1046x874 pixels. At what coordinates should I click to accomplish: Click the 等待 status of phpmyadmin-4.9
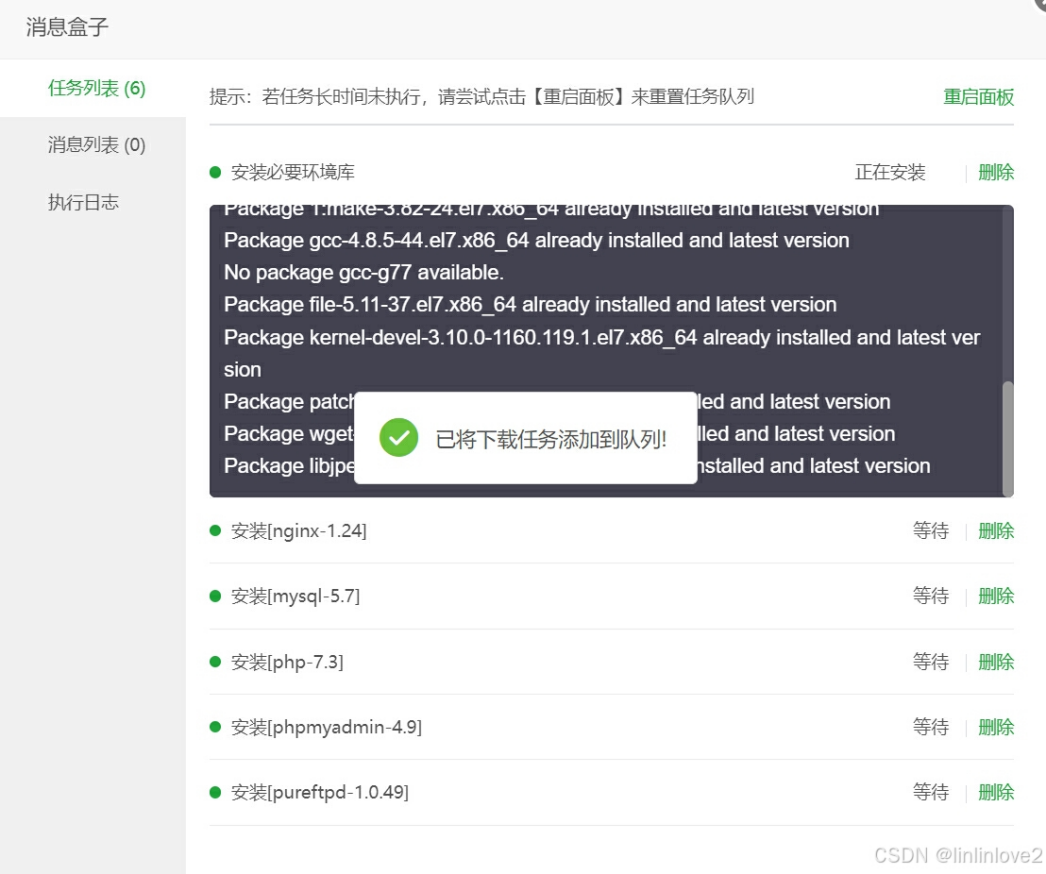click(931, 727)
